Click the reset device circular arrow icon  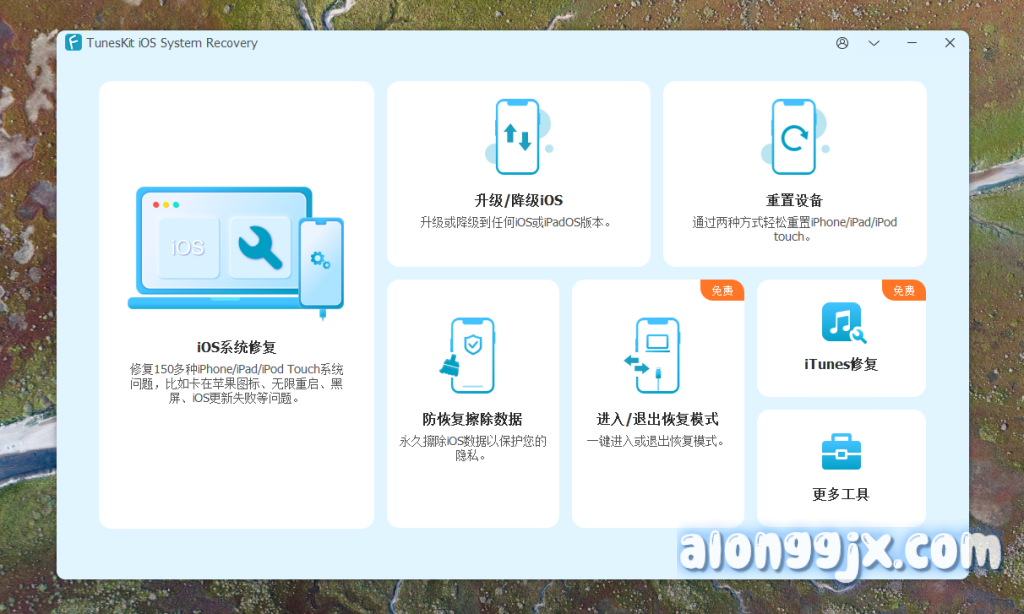click(794, 136)
